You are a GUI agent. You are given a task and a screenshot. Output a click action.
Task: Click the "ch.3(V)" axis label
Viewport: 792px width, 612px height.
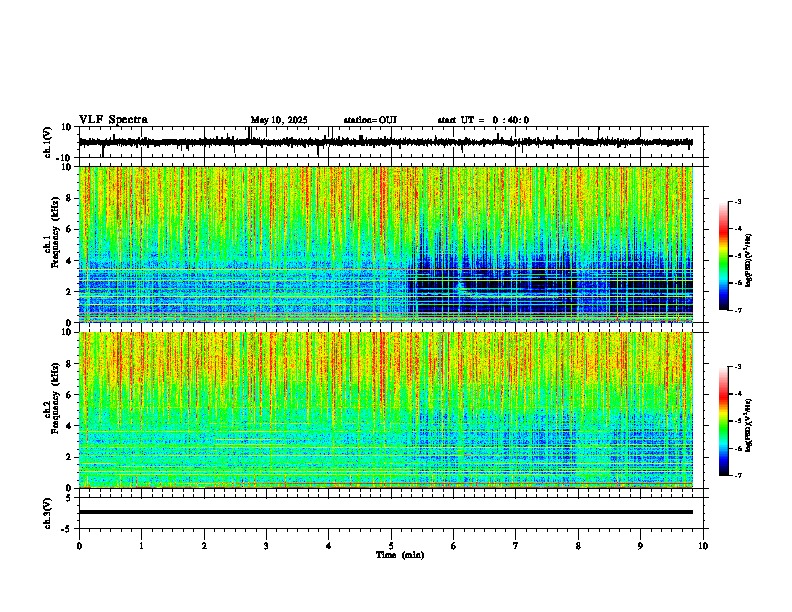(48, 513)
